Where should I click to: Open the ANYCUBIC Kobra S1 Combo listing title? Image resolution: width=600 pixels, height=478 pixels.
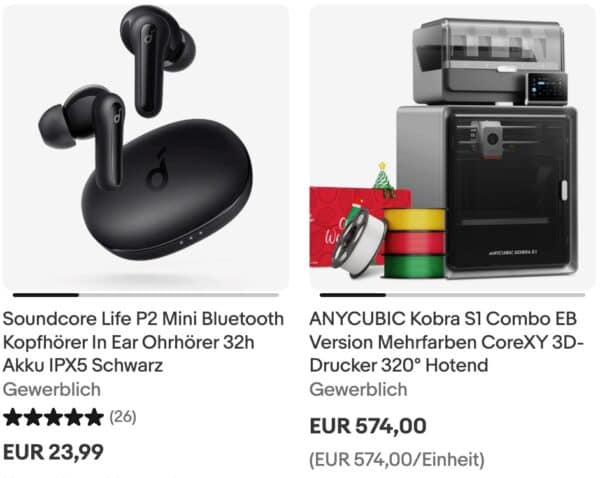[447, 342]
